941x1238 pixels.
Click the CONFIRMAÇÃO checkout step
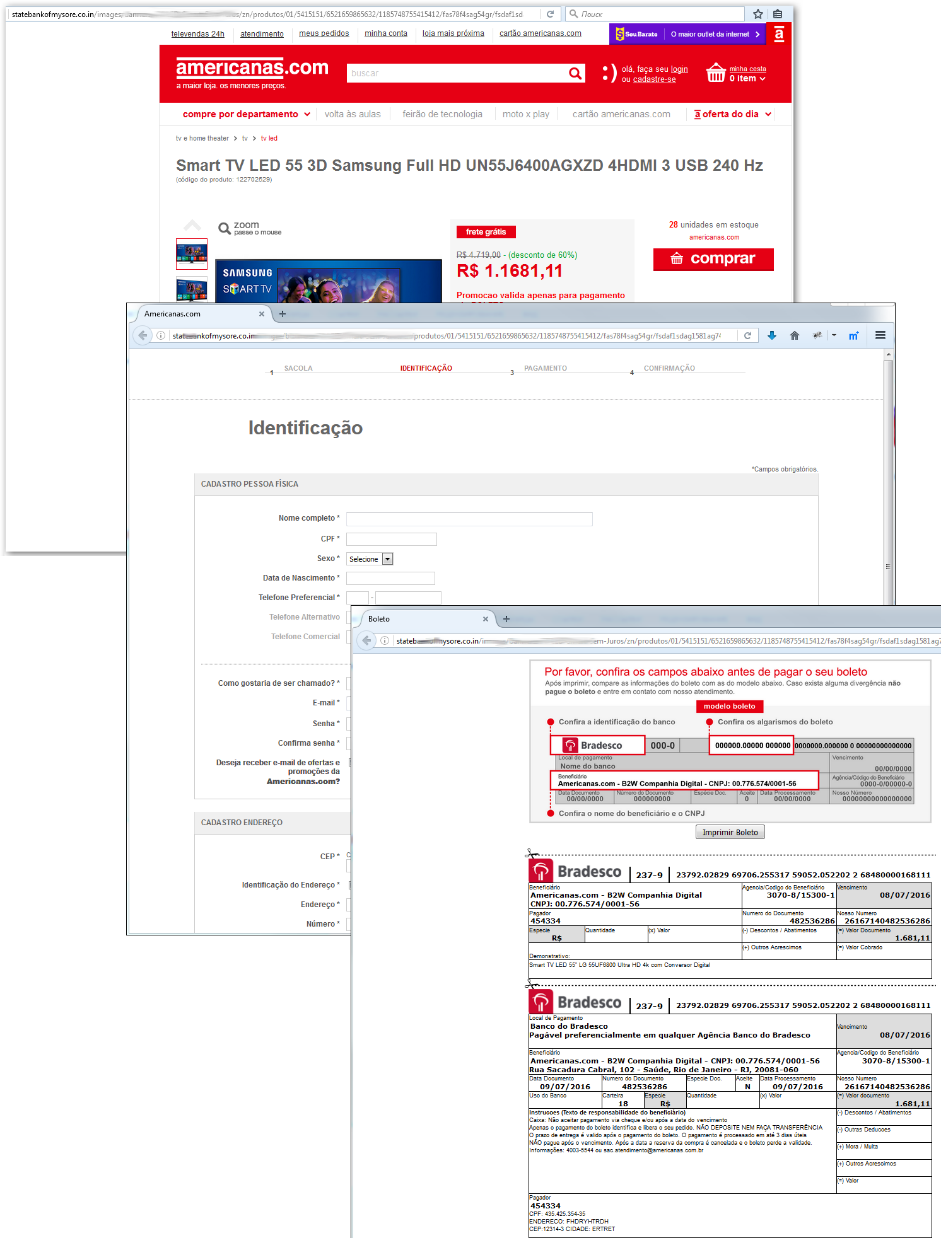[669, 368]
